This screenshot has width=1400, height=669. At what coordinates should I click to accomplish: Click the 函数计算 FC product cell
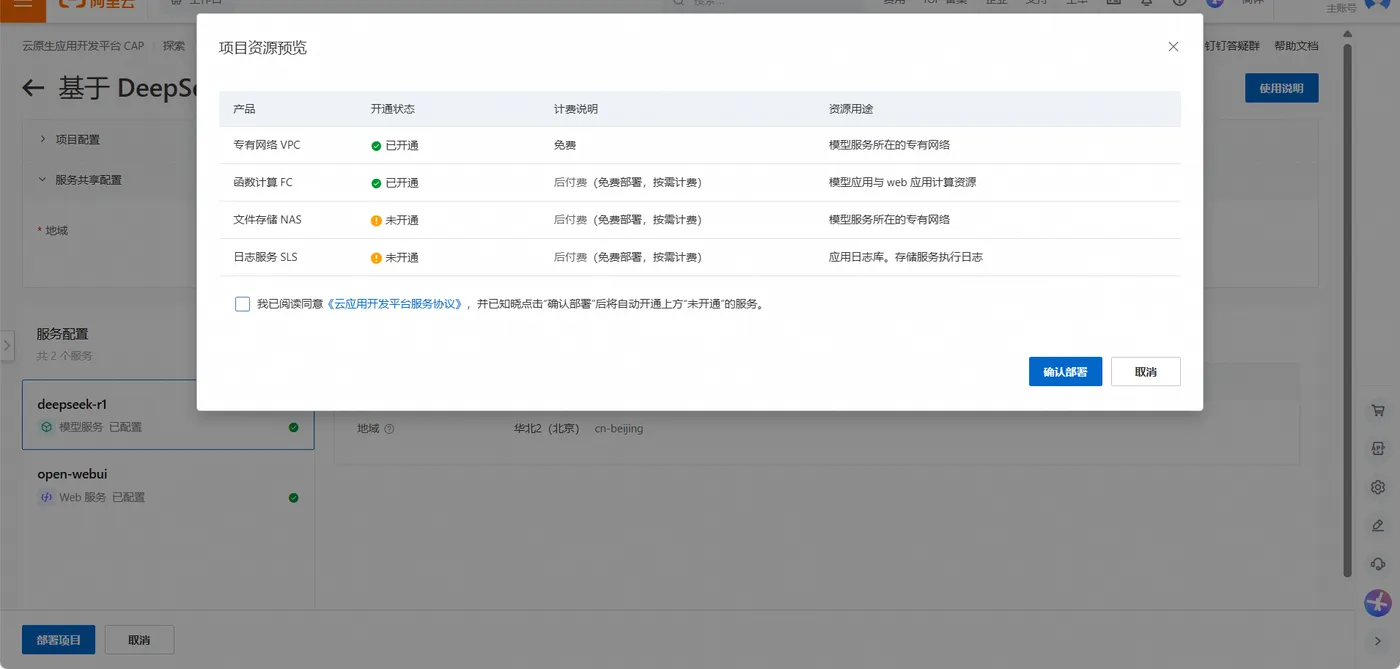pos(263,183)
